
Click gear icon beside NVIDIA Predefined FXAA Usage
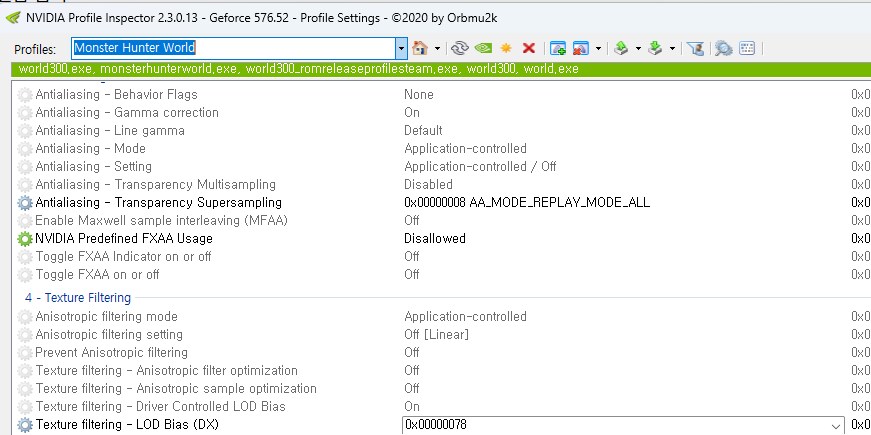pyautogui.click(x=25, y=239)
